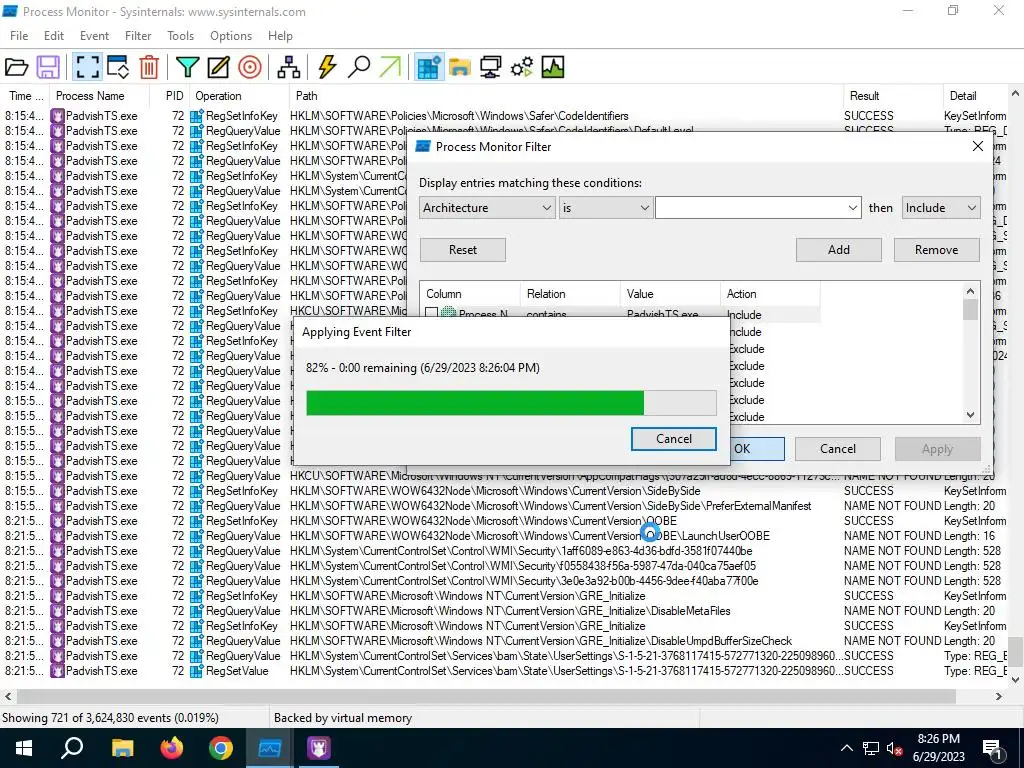Image resolution: width=1024 pixels, height=768 pixels.
Task: Select the row ending DisableUmpdBufferSizeCheck
Action: [x=503, y=641]
